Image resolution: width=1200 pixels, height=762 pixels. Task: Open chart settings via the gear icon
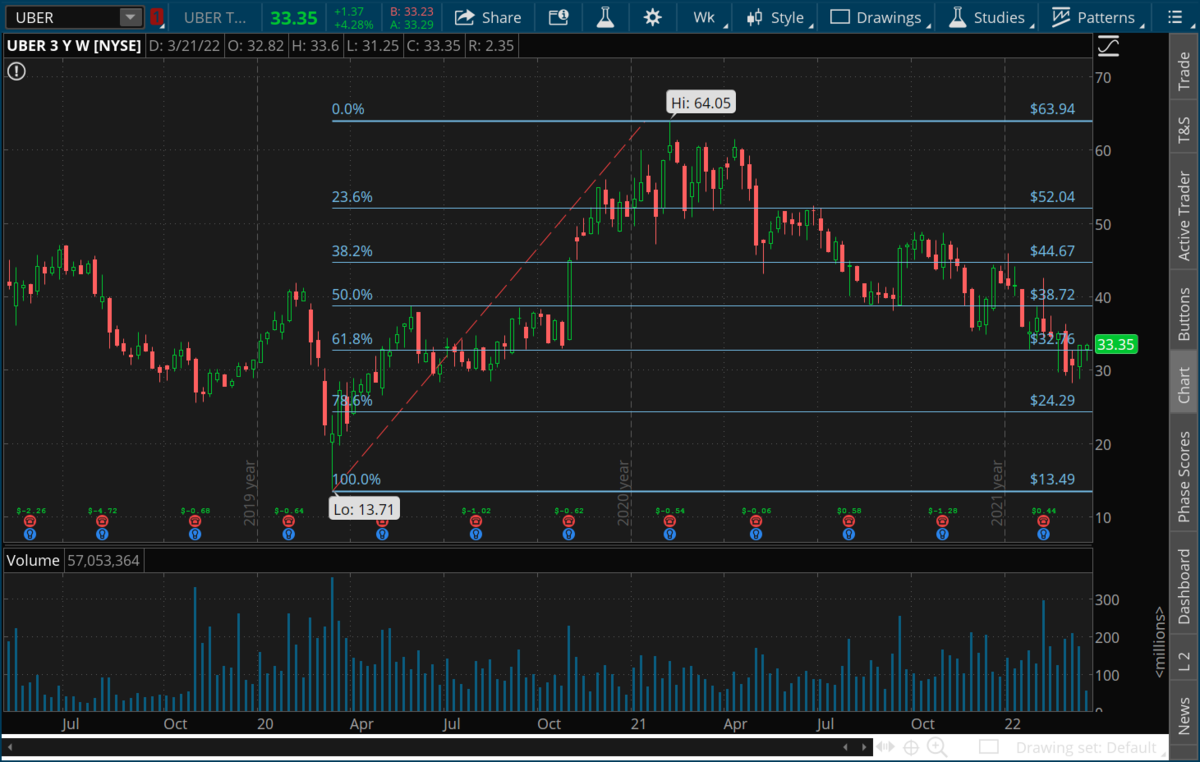pos(653,17)
